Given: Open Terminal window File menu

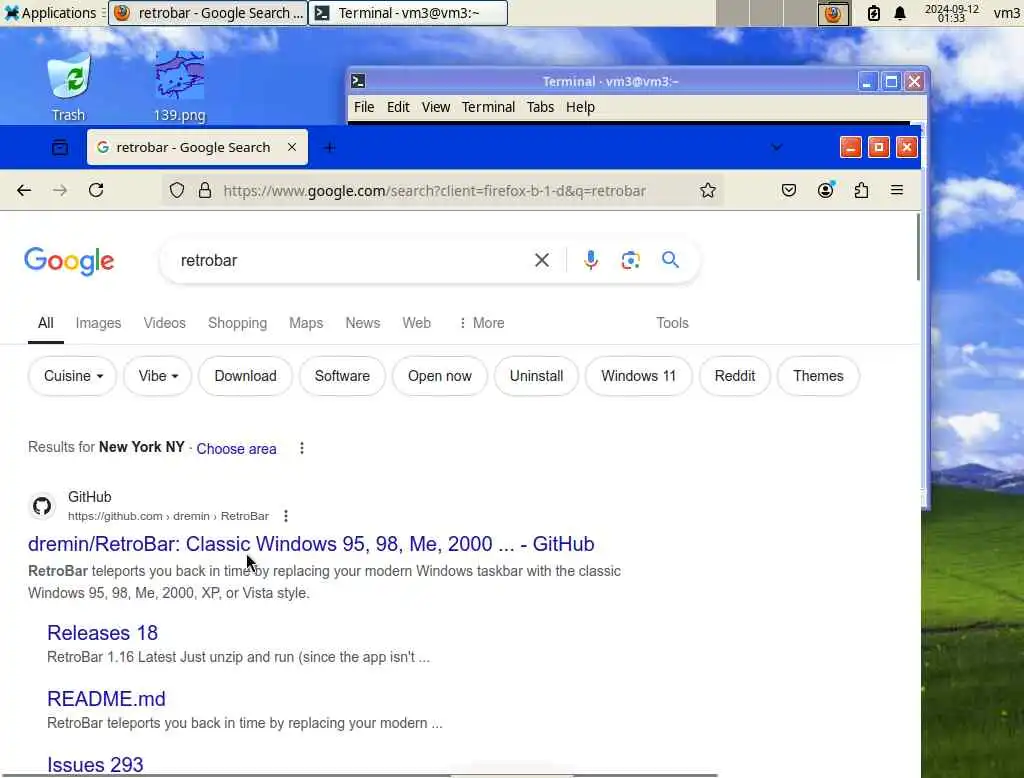Looking at the screenshot, I should point(364,107).
